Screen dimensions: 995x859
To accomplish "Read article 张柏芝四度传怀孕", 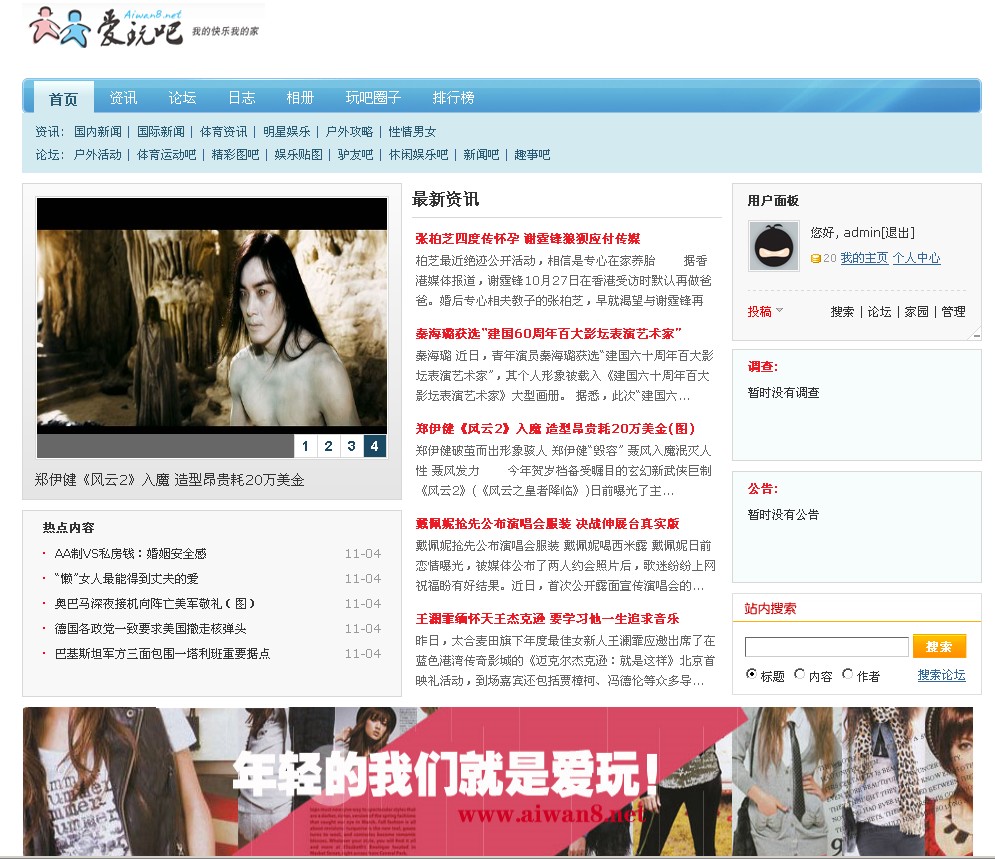I will pos(527,239).
